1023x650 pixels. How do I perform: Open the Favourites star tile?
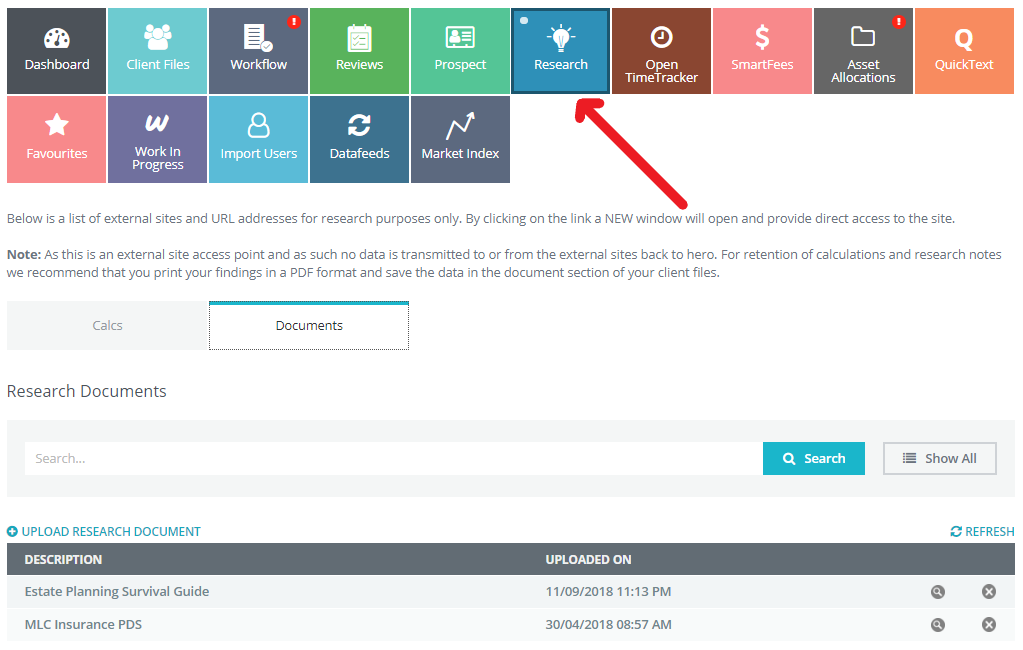tap(57, 139)
